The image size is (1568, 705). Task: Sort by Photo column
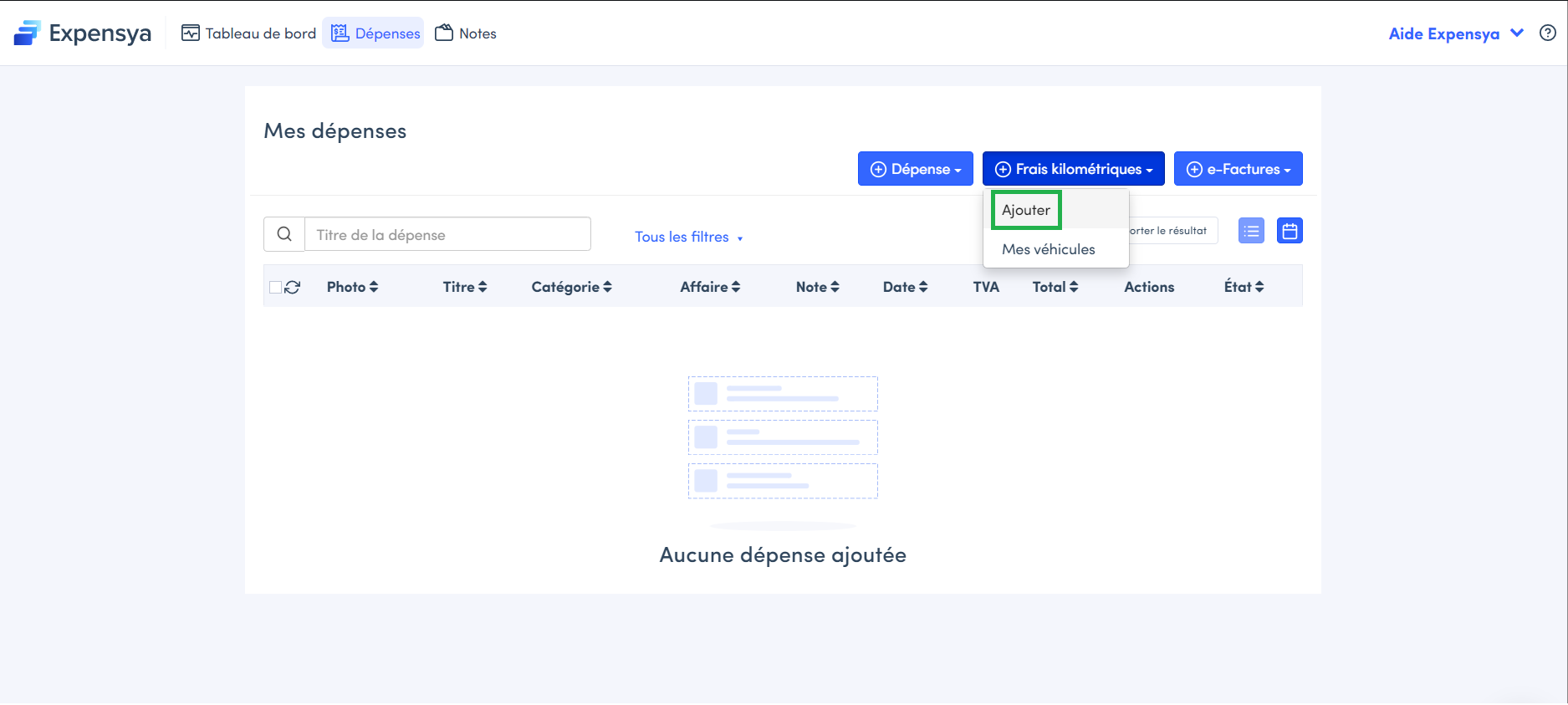352,287
